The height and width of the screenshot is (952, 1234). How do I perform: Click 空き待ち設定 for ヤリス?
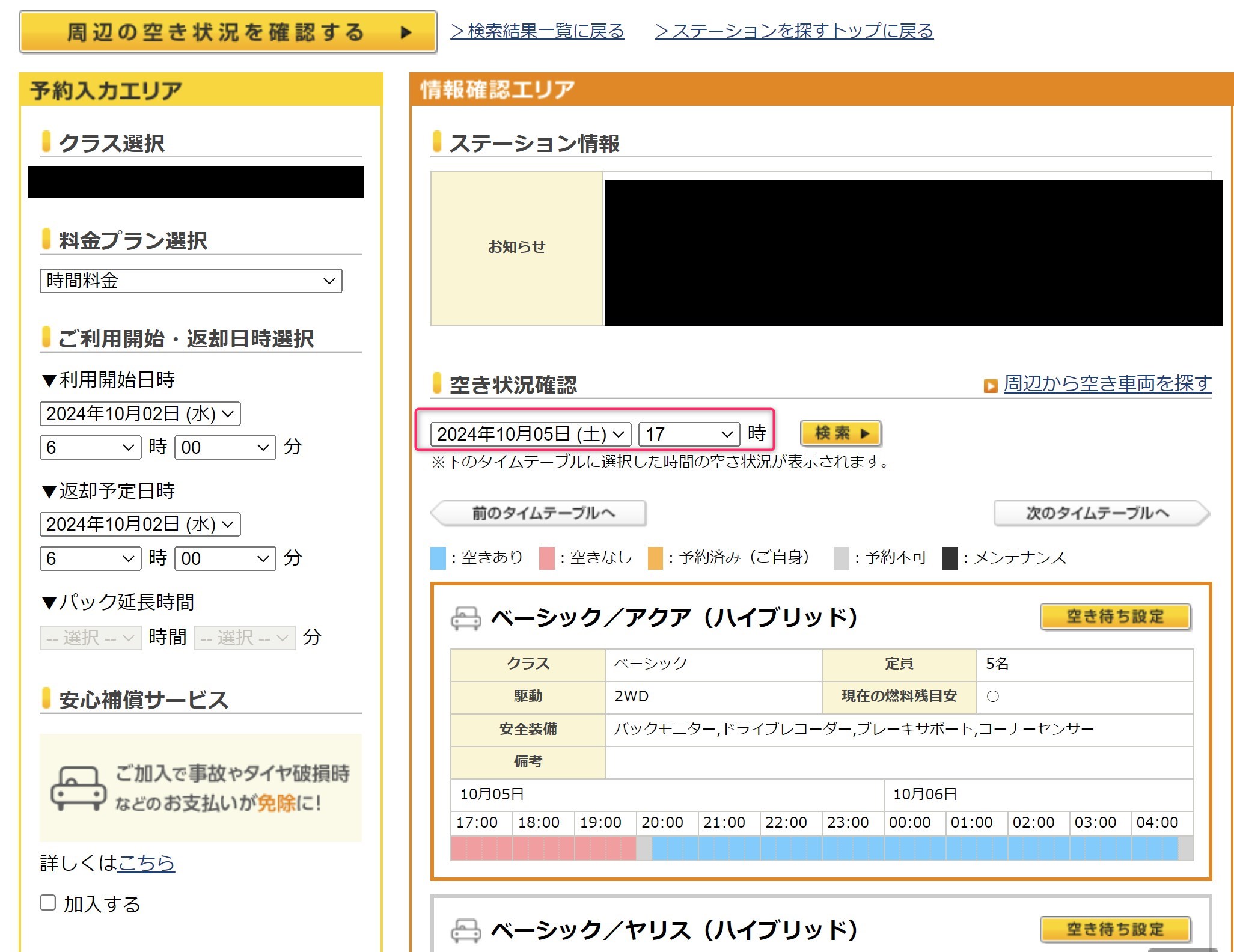pos(1115,929)
